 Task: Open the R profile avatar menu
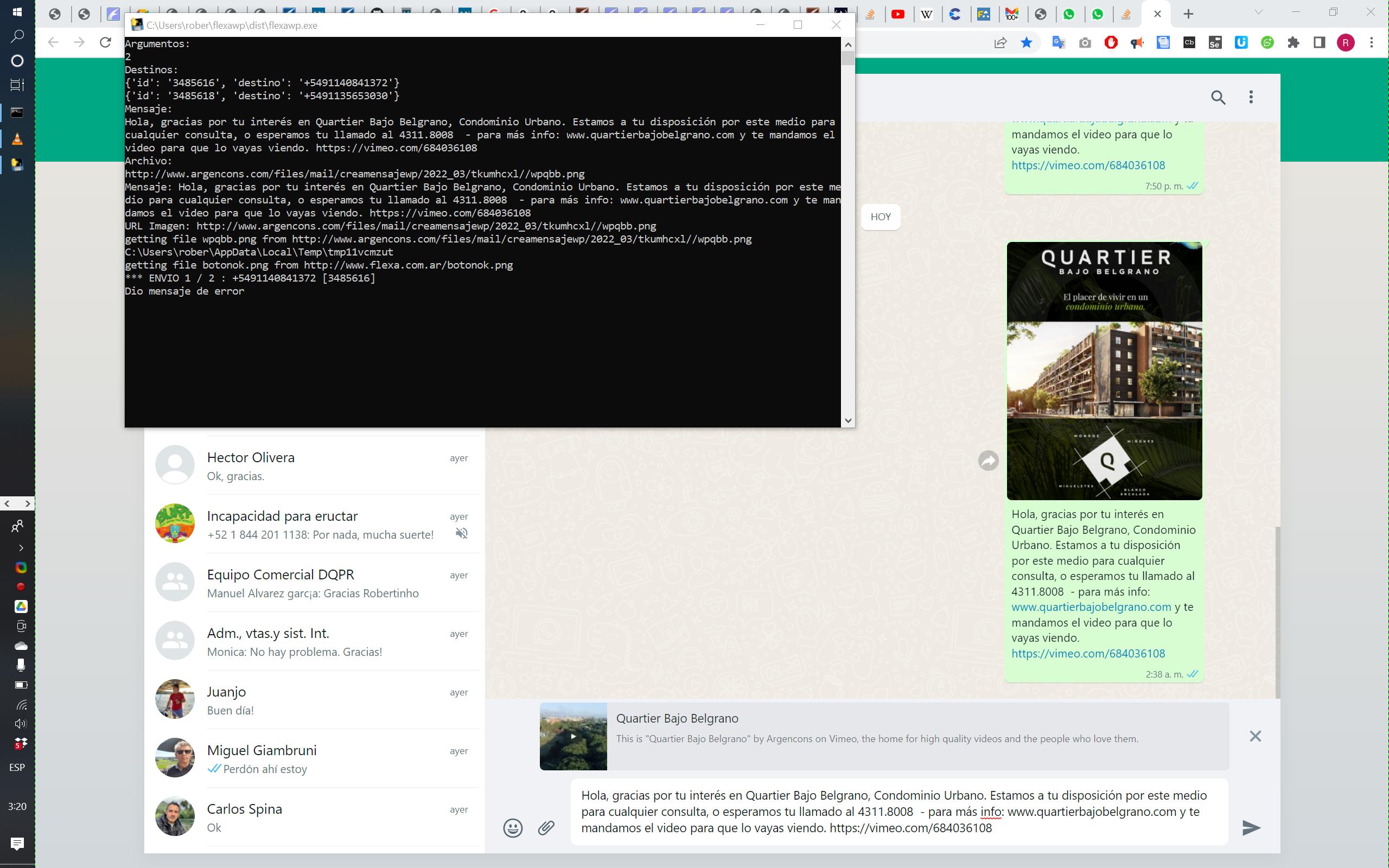click(x=1346, y=42)
